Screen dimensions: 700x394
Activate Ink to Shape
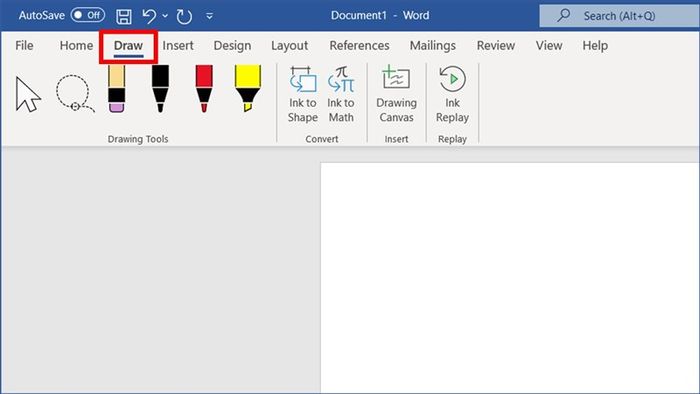(303, 95)
